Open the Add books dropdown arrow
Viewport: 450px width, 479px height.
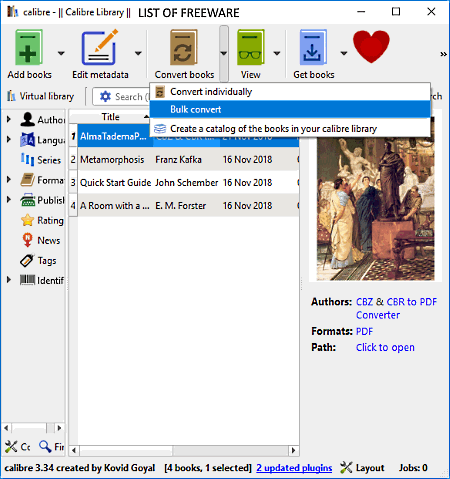coord(61,53)
